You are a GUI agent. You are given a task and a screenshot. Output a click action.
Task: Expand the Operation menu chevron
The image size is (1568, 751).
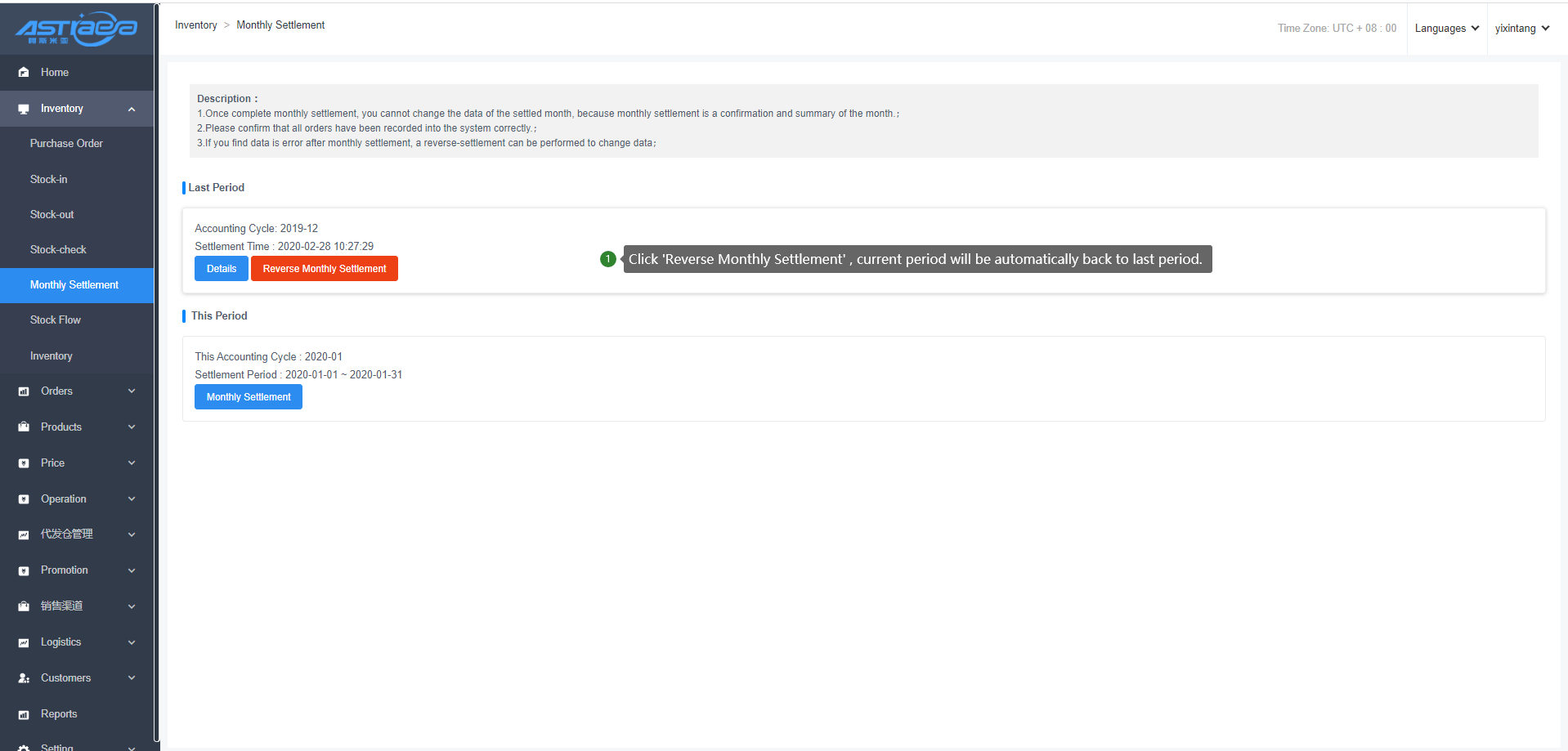pos(132,499)
